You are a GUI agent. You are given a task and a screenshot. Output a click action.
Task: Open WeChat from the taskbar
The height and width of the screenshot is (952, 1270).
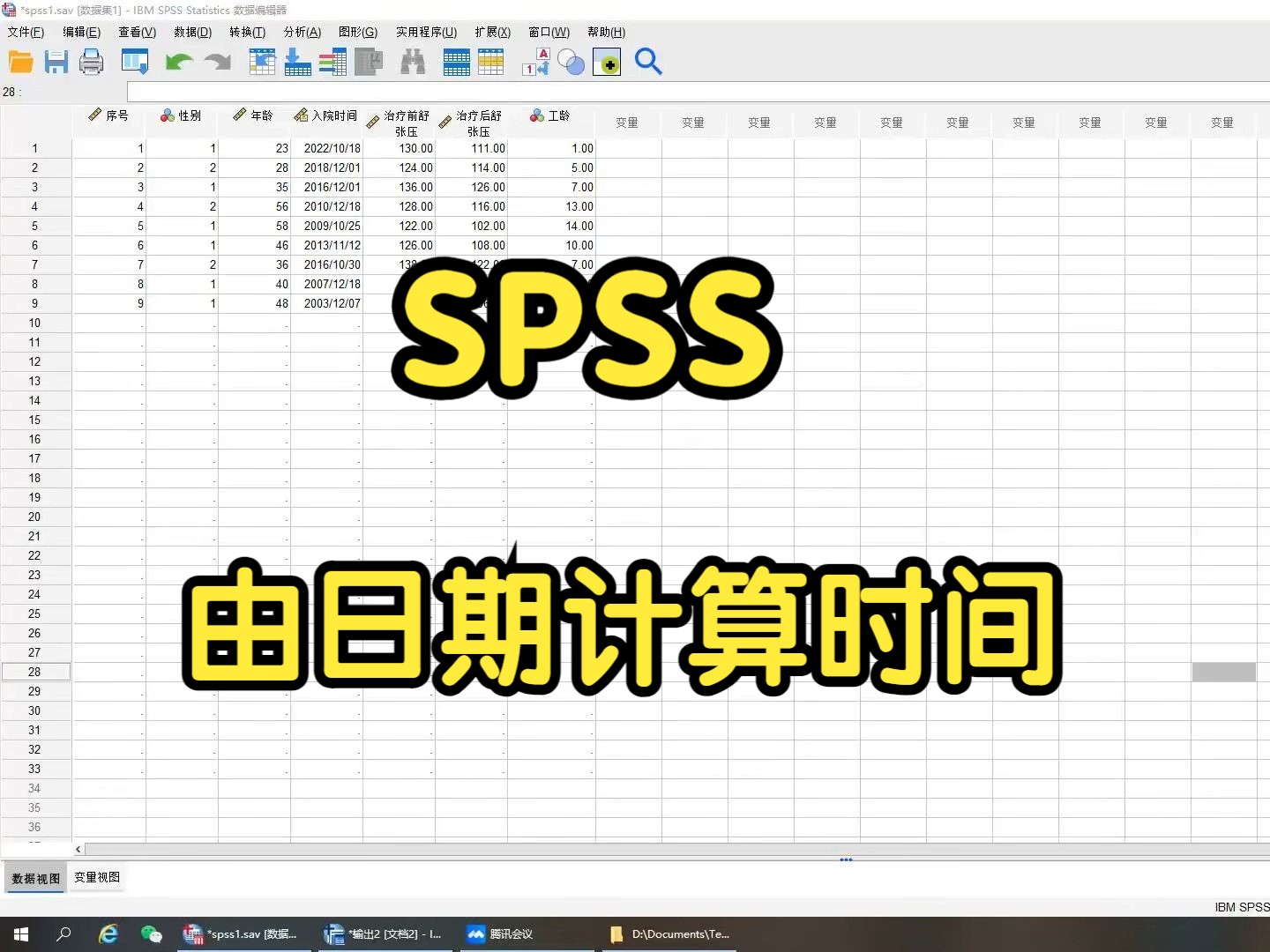pyautogui.click(x=152, y=934)
